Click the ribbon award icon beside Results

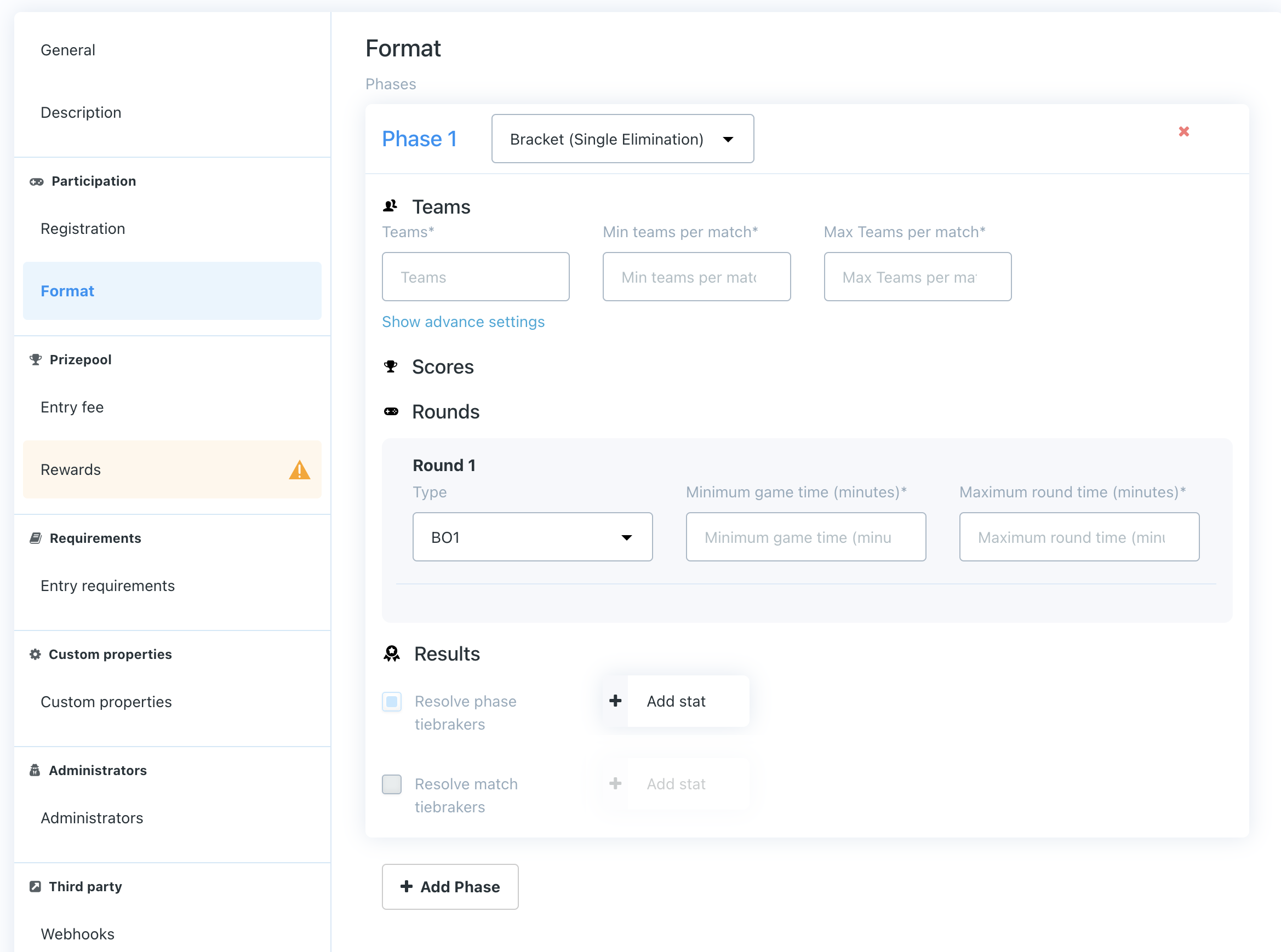pos(391,653)
